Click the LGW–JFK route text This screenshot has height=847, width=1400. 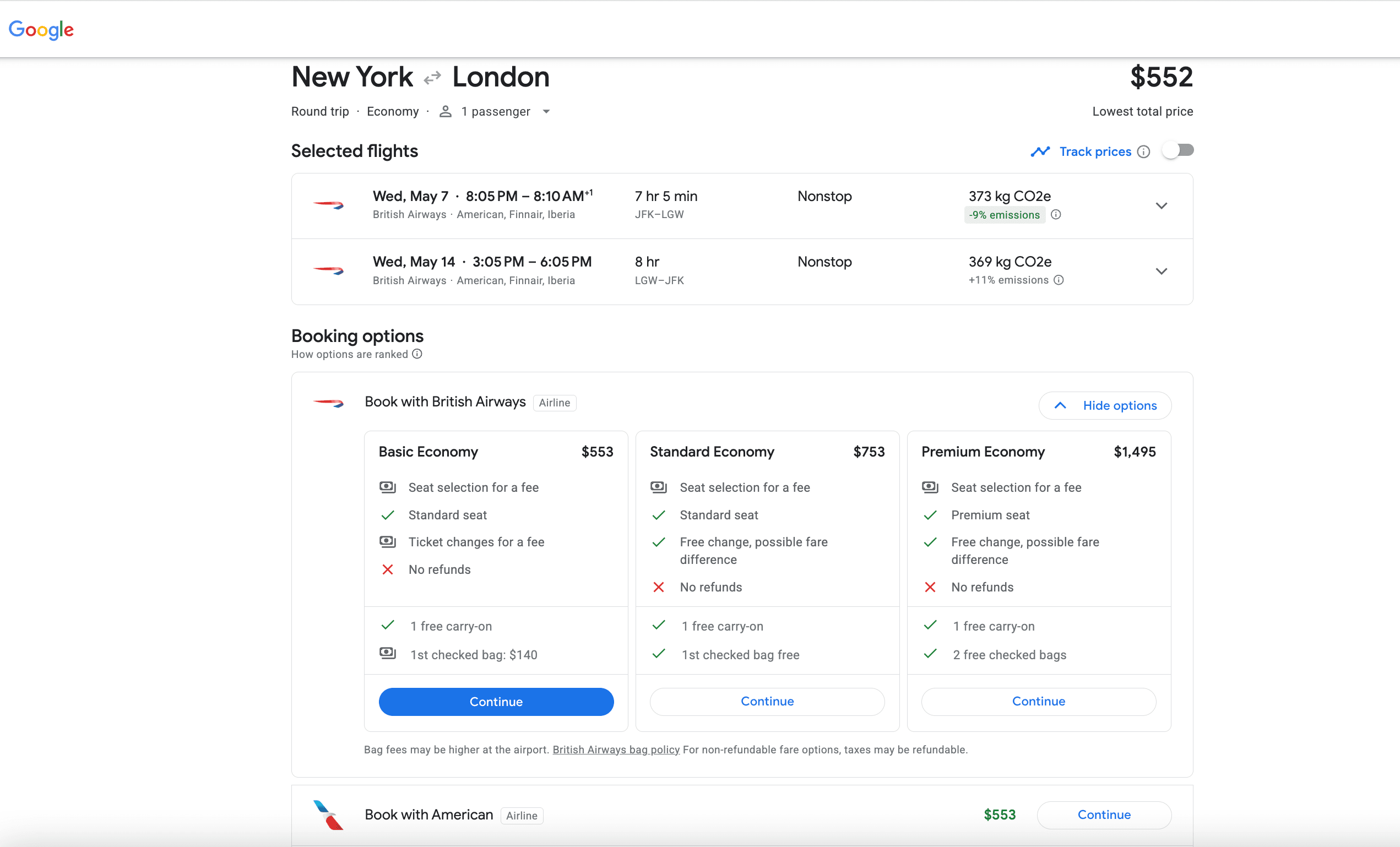(659, 281)
